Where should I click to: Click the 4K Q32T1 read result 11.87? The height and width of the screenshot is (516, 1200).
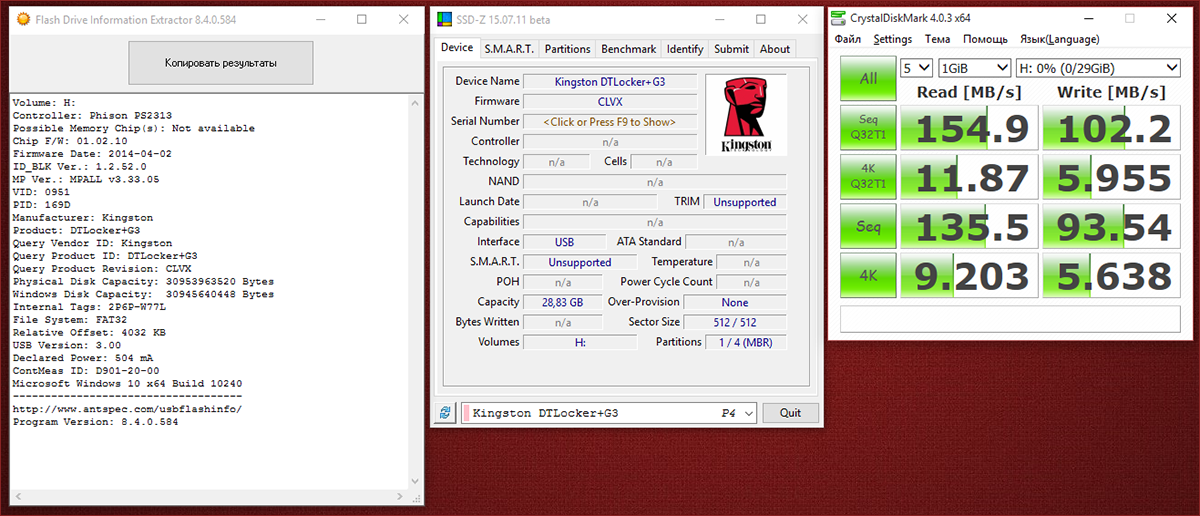968,177
